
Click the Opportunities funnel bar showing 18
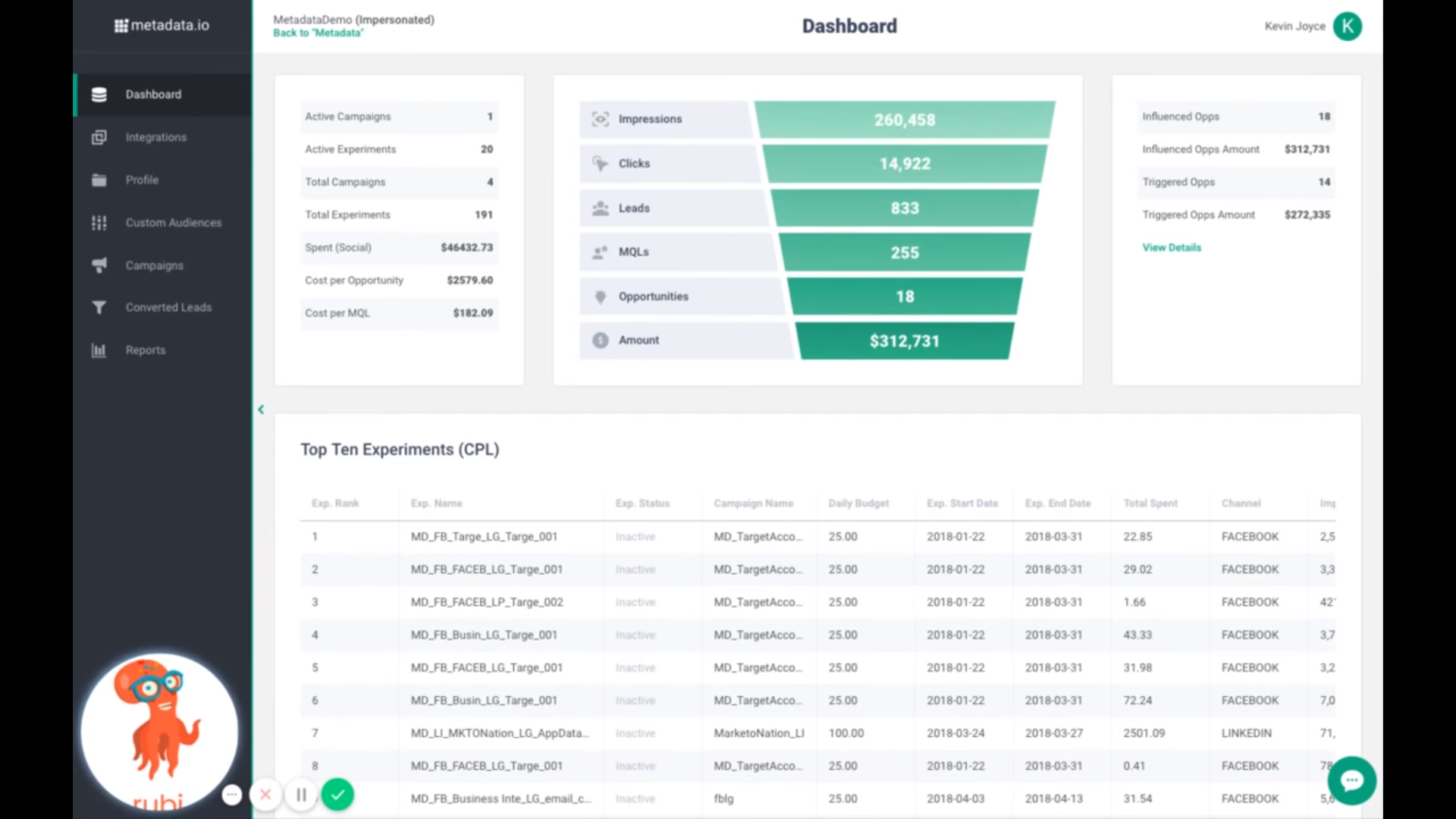pyautogui.click(x=904, y=297)
